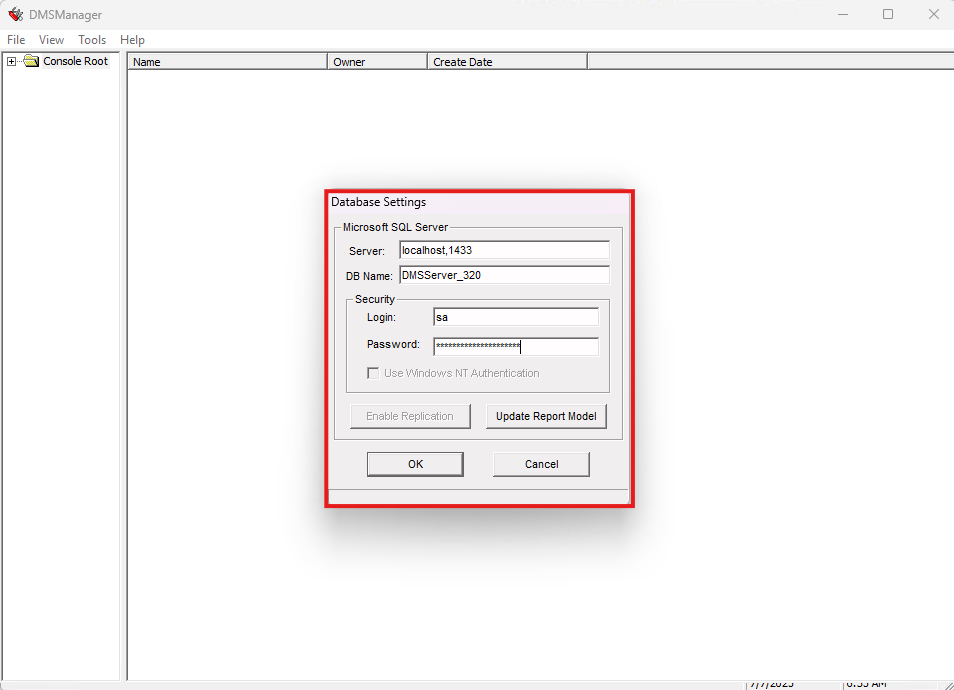This screenshot has height=690, width=954.
Task: Open the Help menu
Action: tap(132, 40)
